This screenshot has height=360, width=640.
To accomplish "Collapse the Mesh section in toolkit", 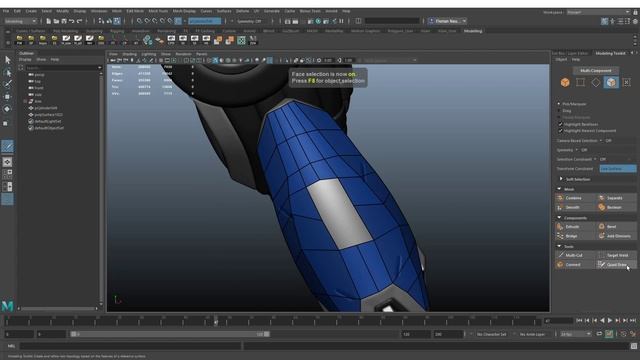I will click(x=559, y=189).
